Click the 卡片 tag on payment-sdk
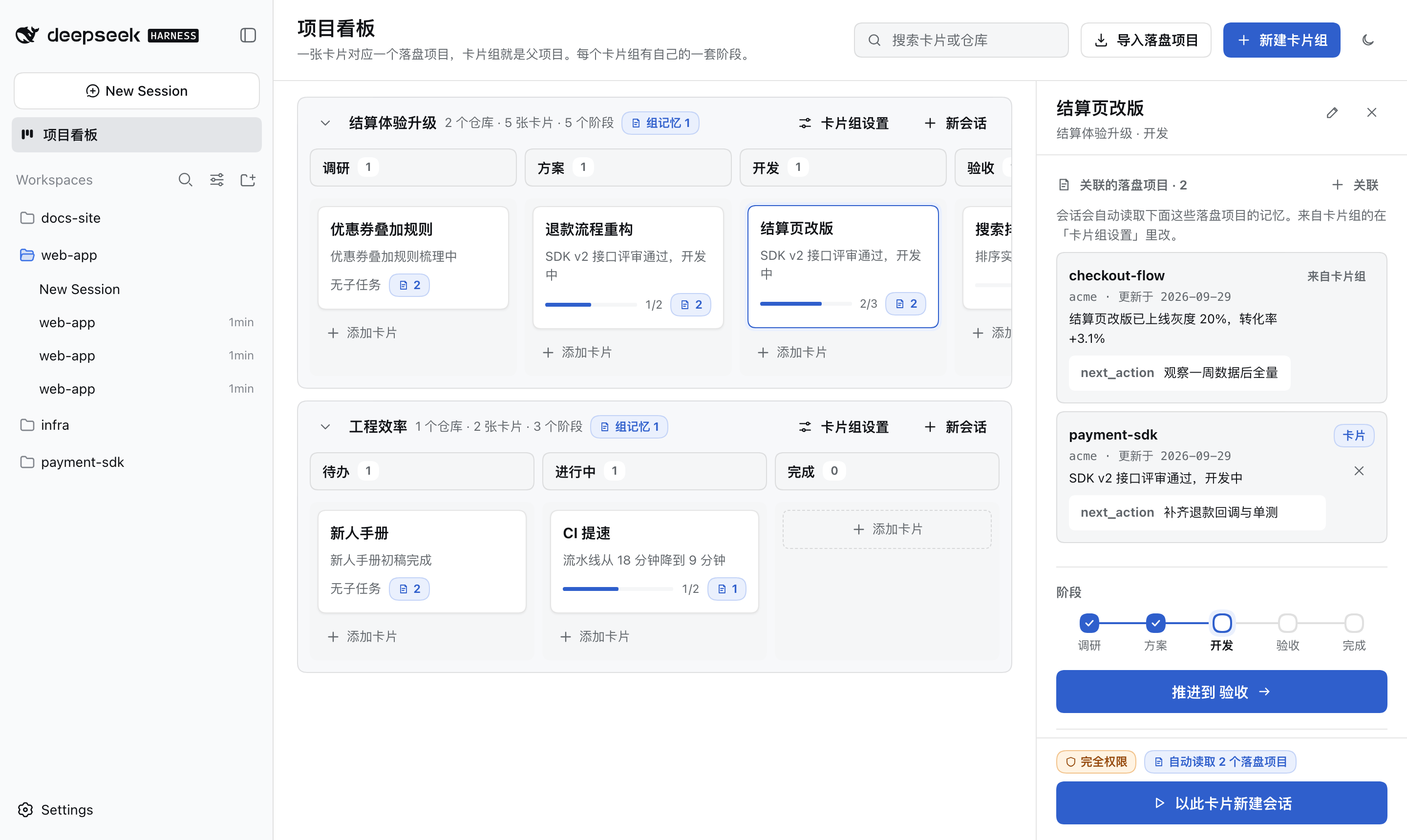The image size is (1407, 840). pyautogui.click(x=1354, y=436)
